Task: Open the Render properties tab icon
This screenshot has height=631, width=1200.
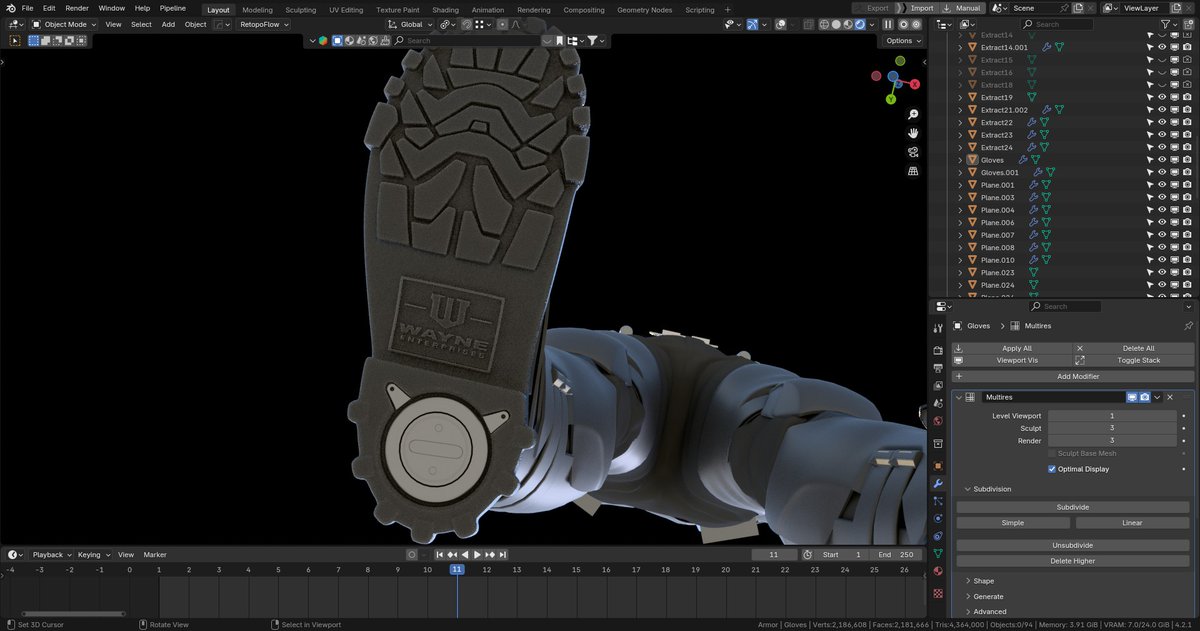Action: point(938,351)
